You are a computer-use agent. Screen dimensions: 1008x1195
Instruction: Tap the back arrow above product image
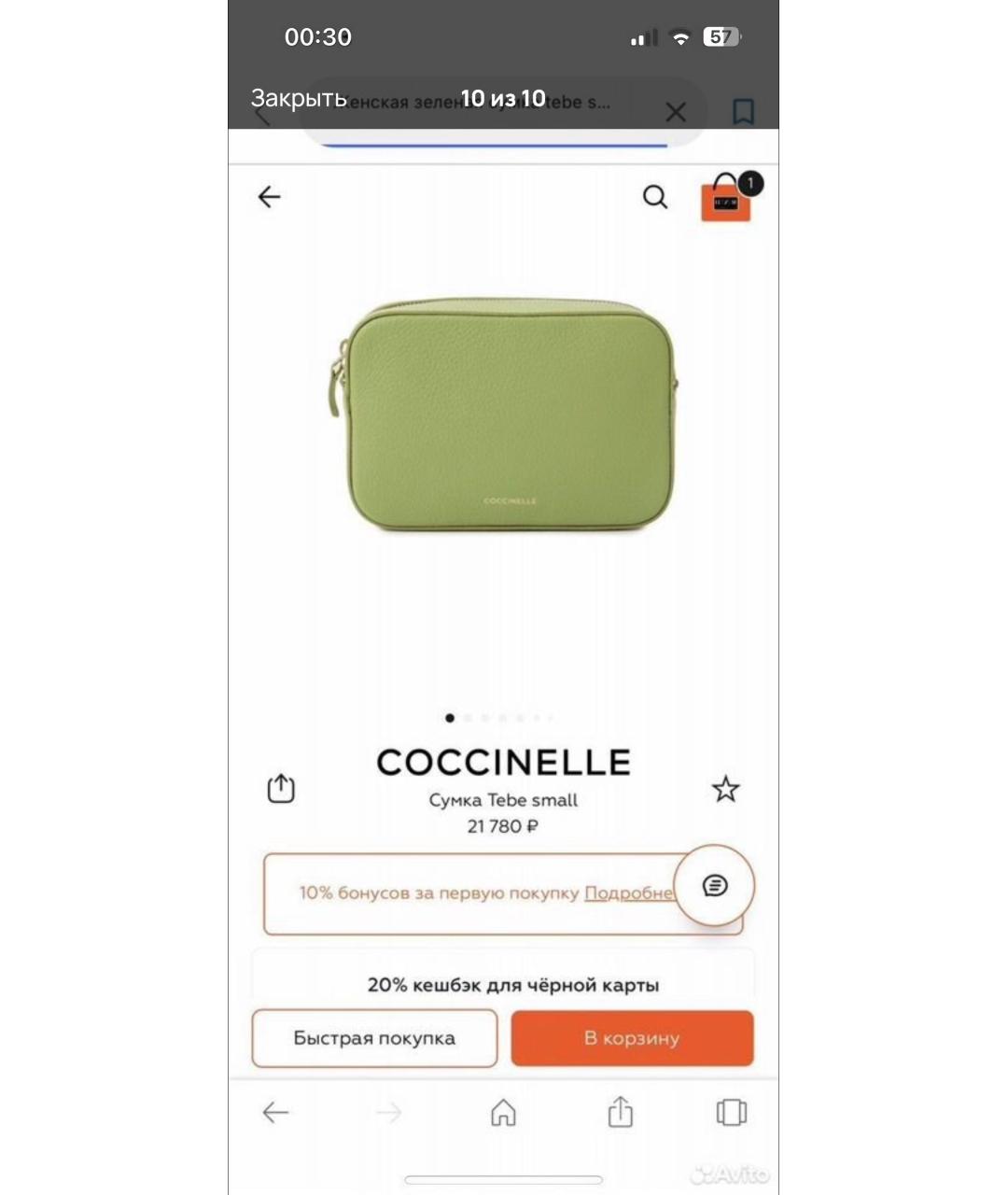269,197
